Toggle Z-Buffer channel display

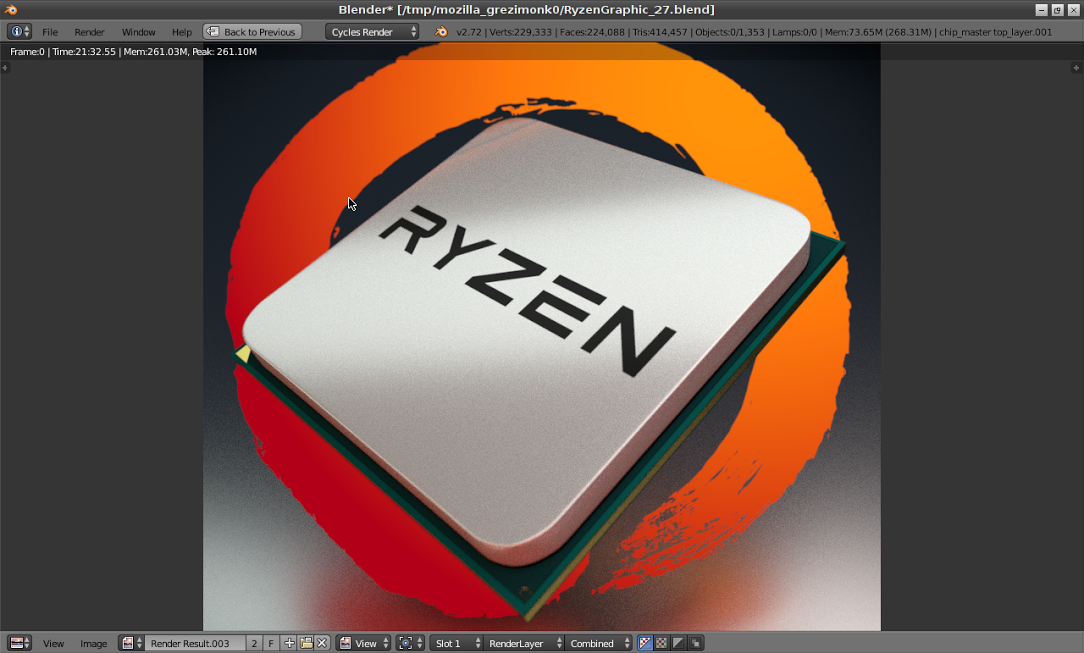click(695, 643)
